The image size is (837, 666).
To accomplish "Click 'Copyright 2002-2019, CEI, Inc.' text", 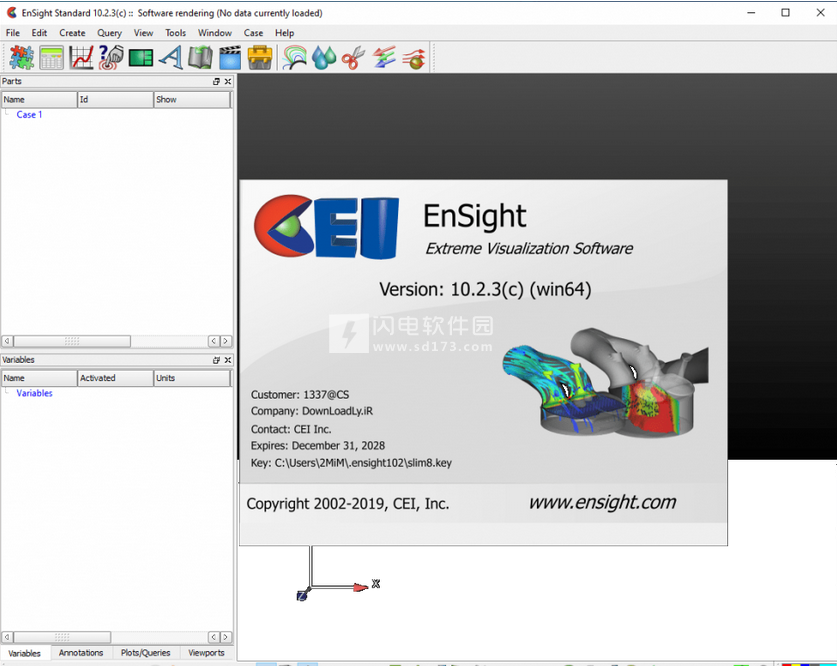I will [x=348, y=504].
